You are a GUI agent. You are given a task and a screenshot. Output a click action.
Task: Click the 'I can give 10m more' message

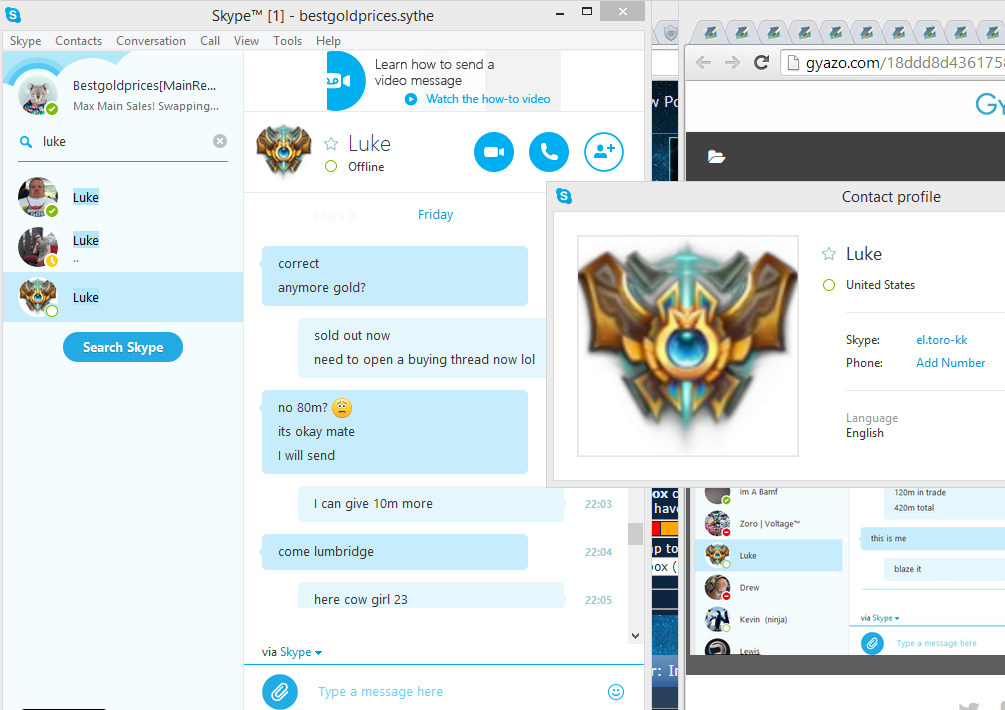[431, 504]
